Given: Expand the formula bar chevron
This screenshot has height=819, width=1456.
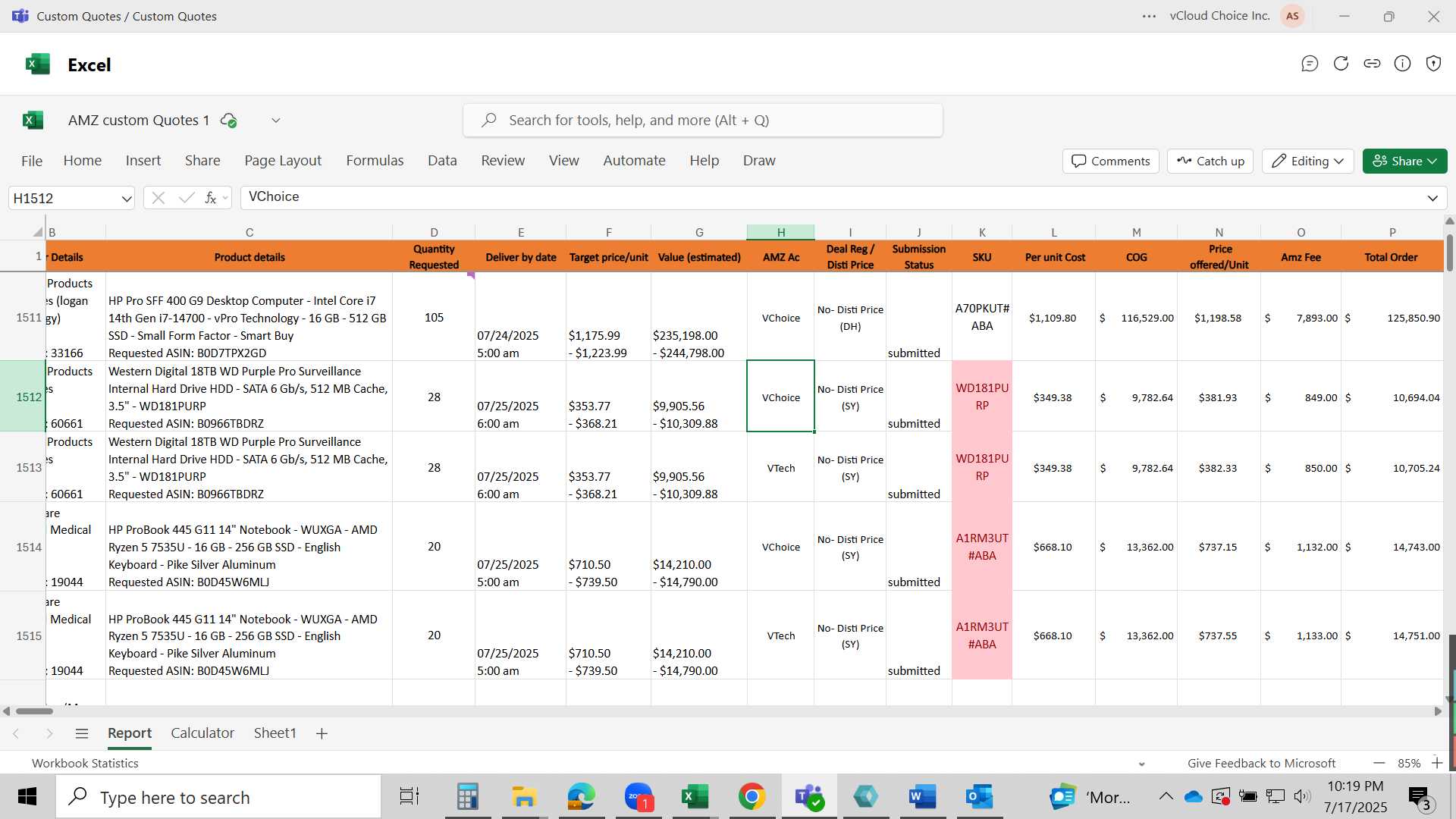Looking at the screenshot, I should 1432,198.
